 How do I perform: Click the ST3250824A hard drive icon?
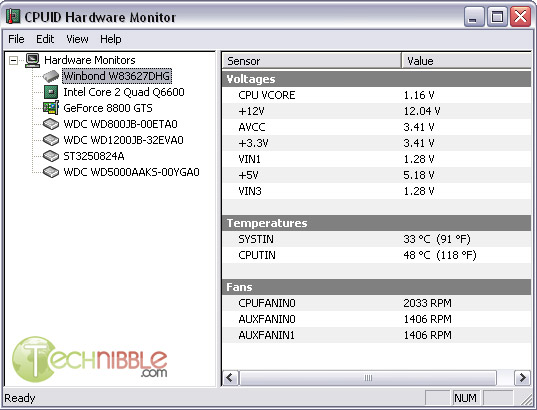[51, 156]
